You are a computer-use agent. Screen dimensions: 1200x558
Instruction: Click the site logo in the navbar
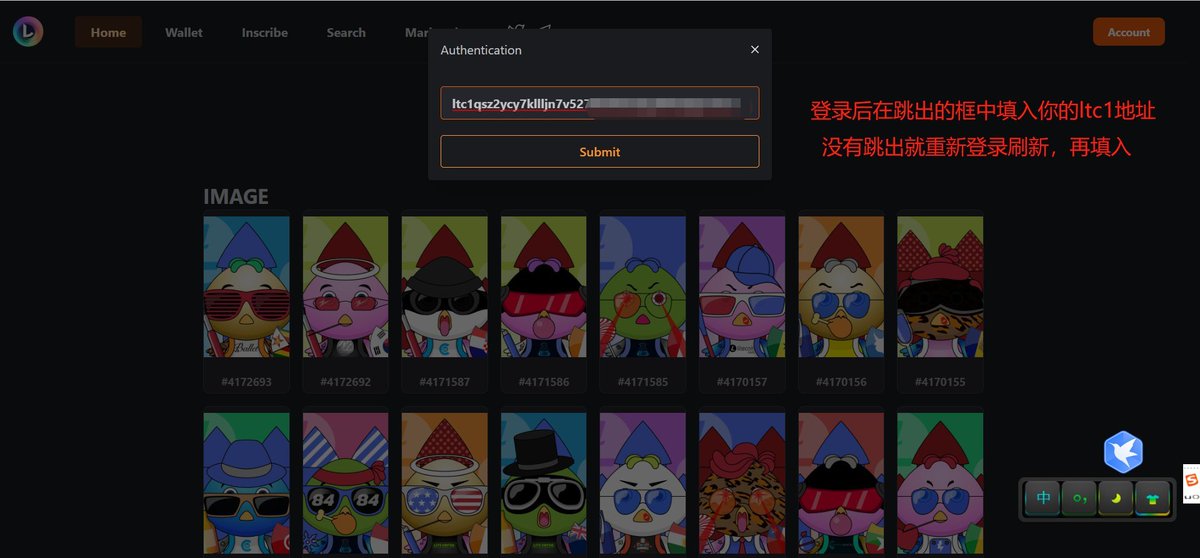(28, 32)
